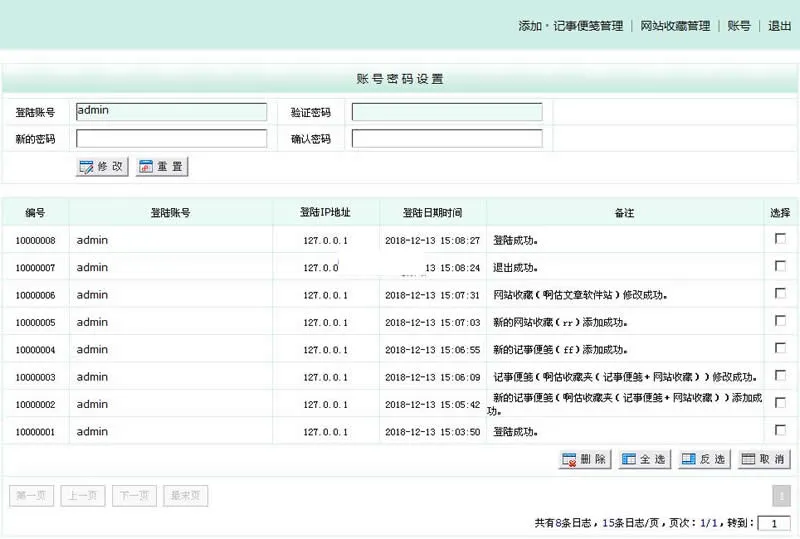The width and height of the screenshot is (800, 539).
Task: Open 网站收藏管理 in the top menu
Action: pos(675,26)
